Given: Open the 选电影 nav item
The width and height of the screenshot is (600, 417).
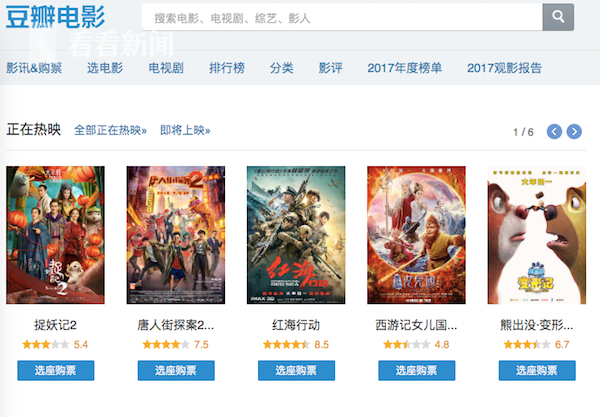Looking at the screenshot, I should click(105, 68).
